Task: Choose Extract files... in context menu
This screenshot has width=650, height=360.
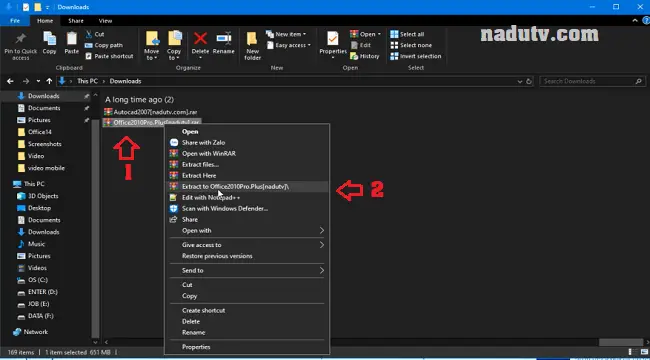Action: [x=247, y=165]
